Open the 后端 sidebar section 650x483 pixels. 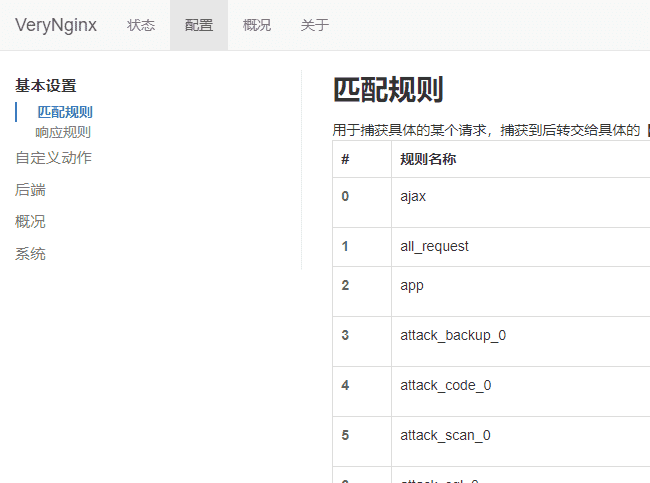pos(30,189)
